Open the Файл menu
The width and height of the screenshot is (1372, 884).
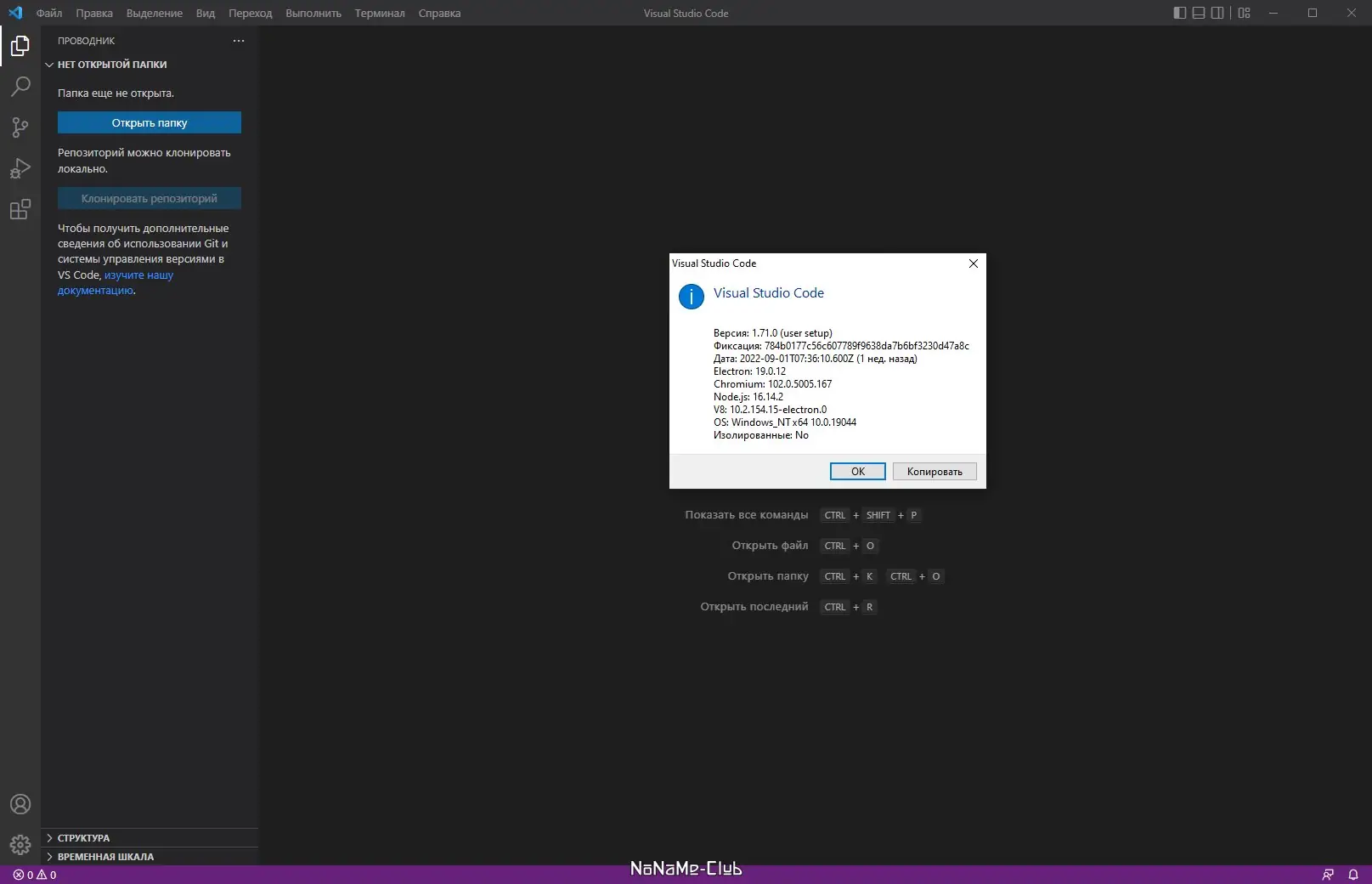tap(49, 13)
